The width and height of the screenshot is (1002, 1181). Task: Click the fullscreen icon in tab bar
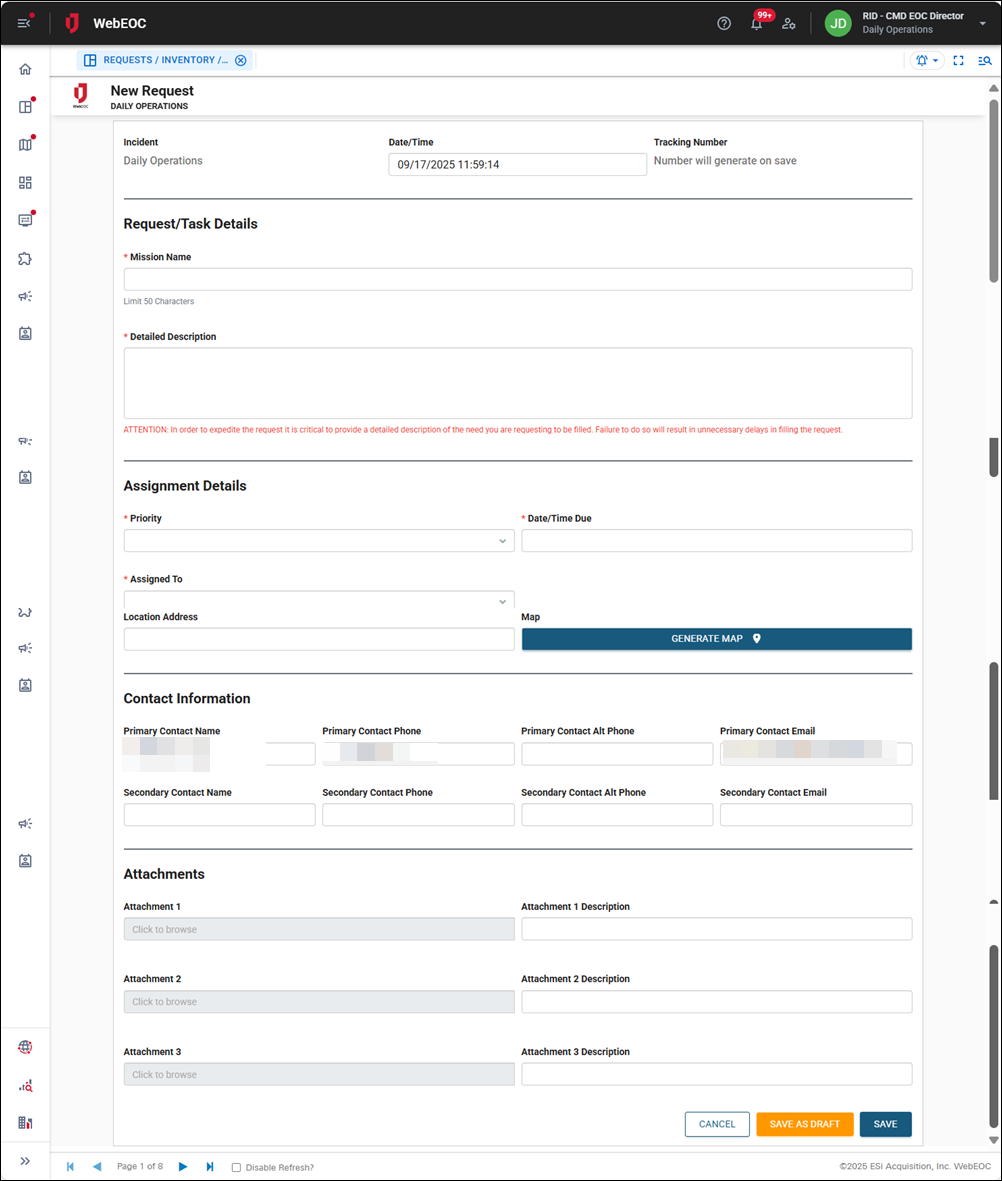[958, 61]
